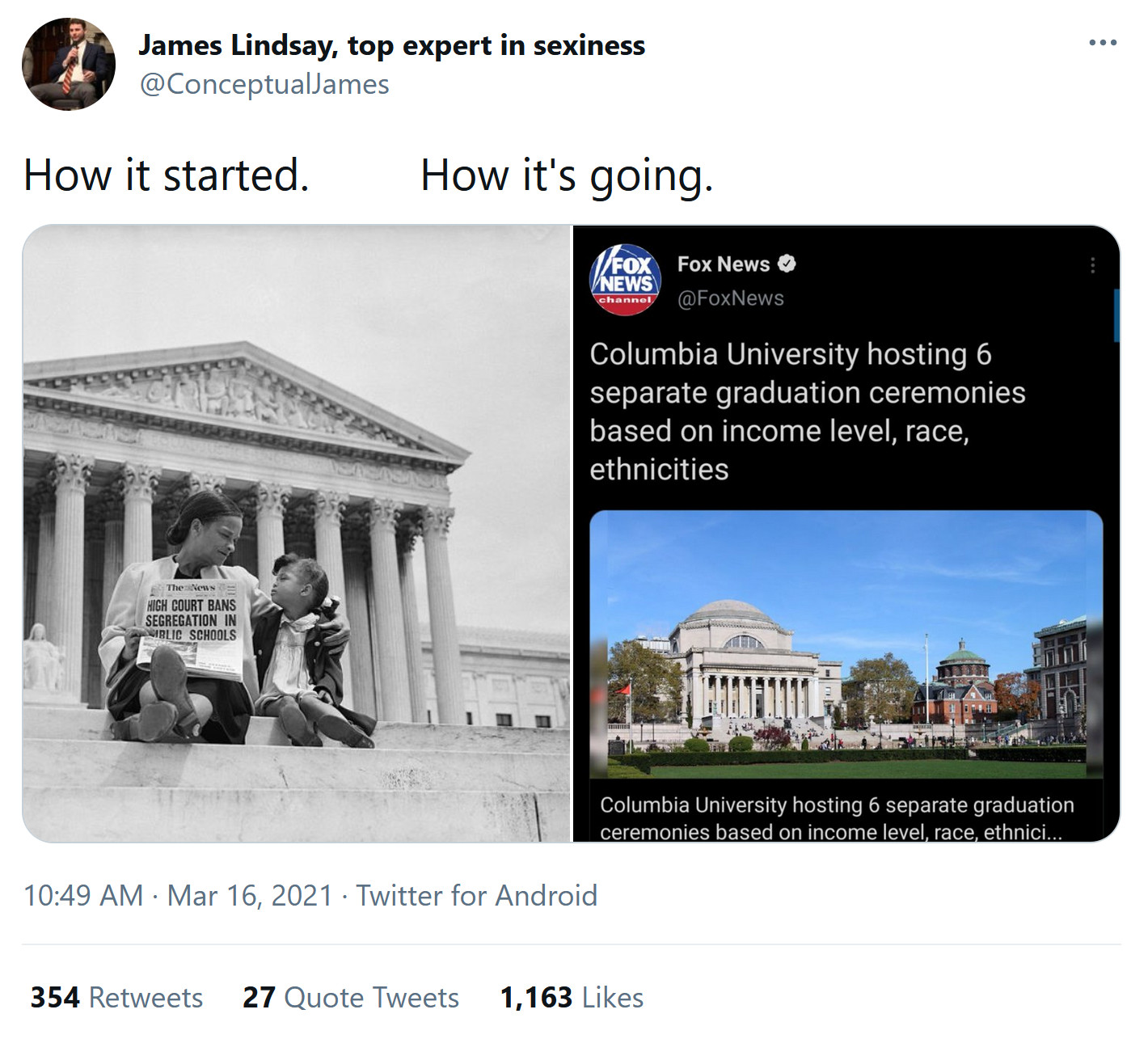Open the three-dot more options menu

[x=1102, y=42]
